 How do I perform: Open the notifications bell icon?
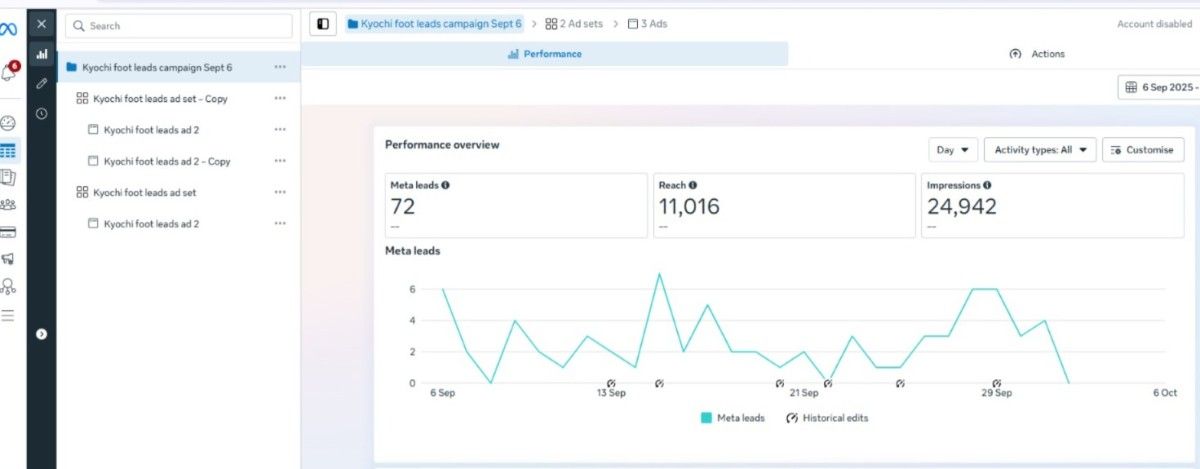point(9,72)
